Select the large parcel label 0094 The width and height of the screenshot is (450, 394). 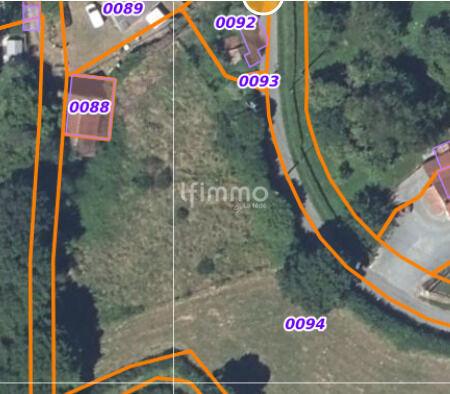[x=305, y=324]
